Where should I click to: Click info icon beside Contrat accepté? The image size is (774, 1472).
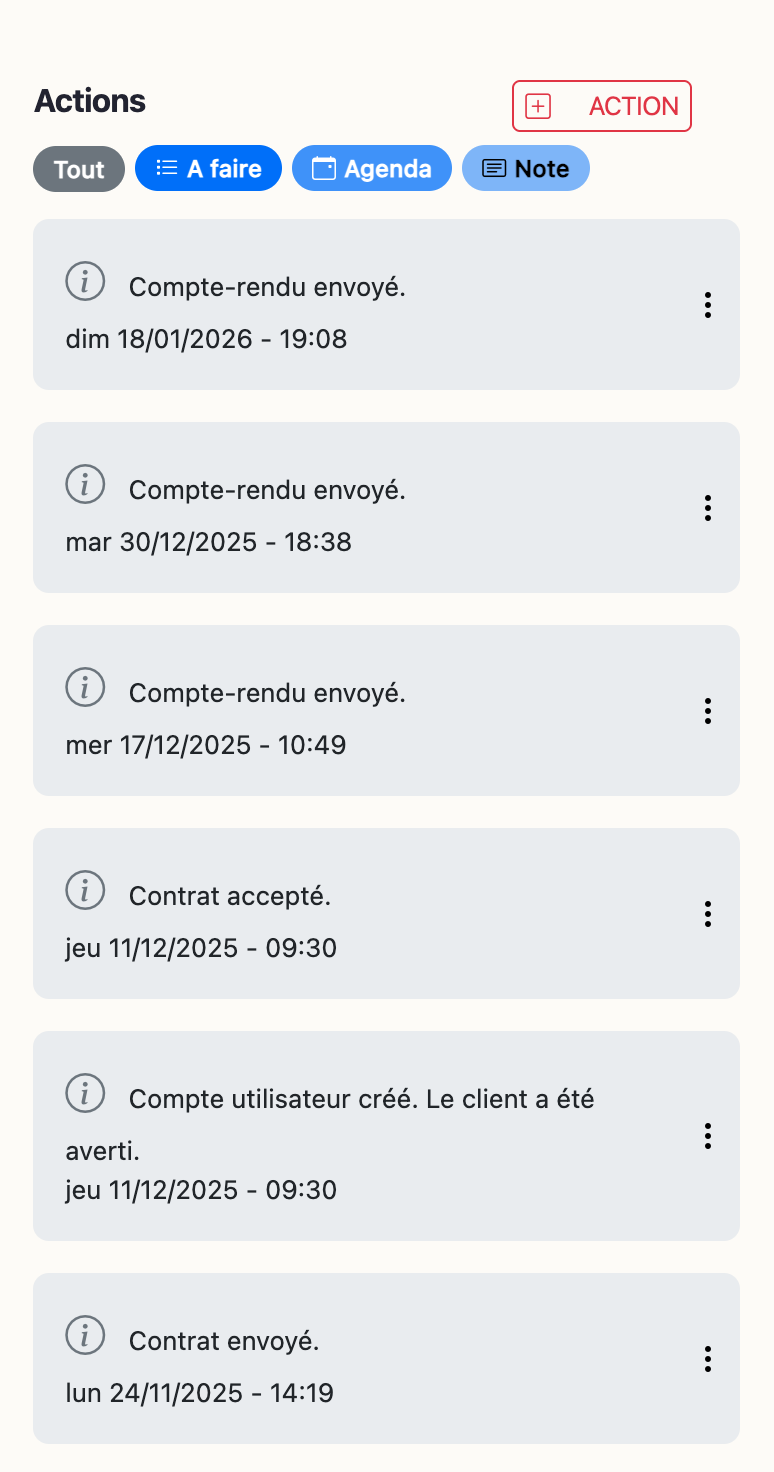(85, 890)
